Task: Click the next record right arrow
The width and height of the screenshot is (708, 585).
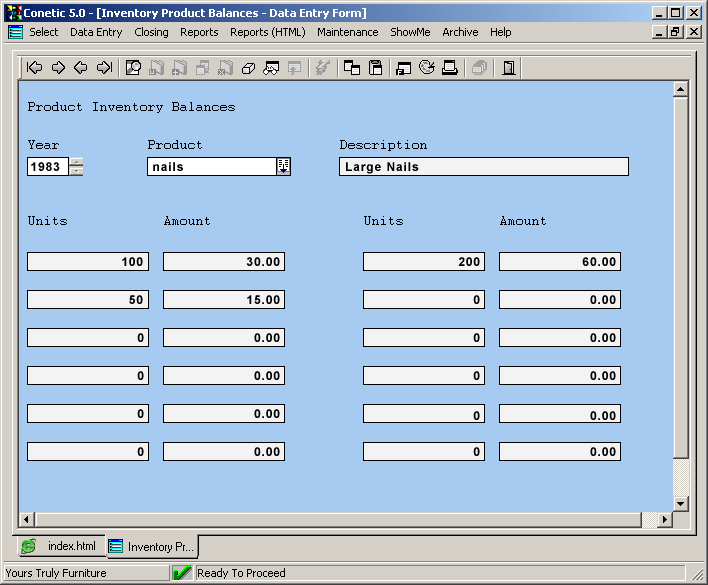Action: pos(58,68)
